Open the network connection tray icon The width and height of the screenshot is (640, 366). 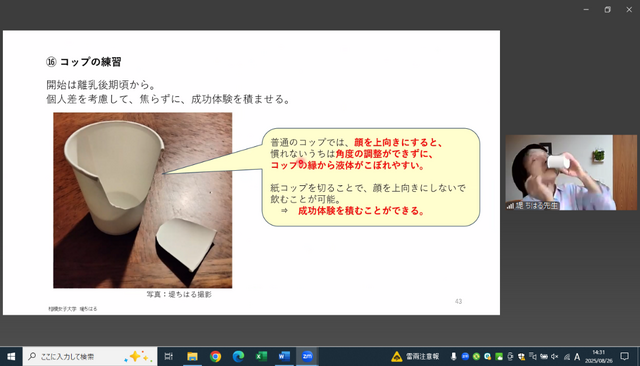[x=567, y=357]
